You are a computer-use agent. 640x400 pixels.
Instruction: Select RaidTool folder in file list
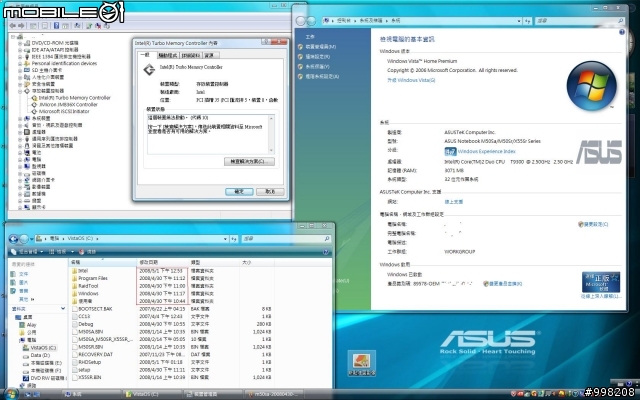point(88,286)
